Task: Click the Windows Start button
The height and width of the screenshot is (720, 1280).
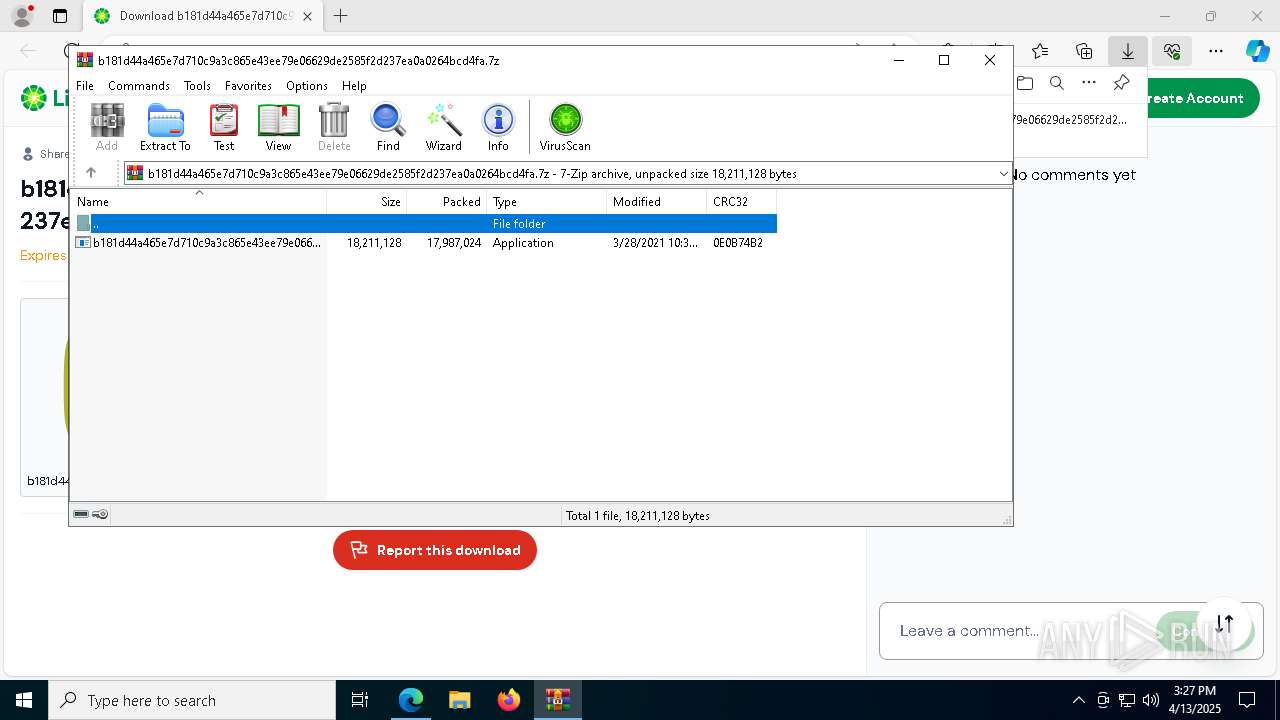Action: (24, 700)
